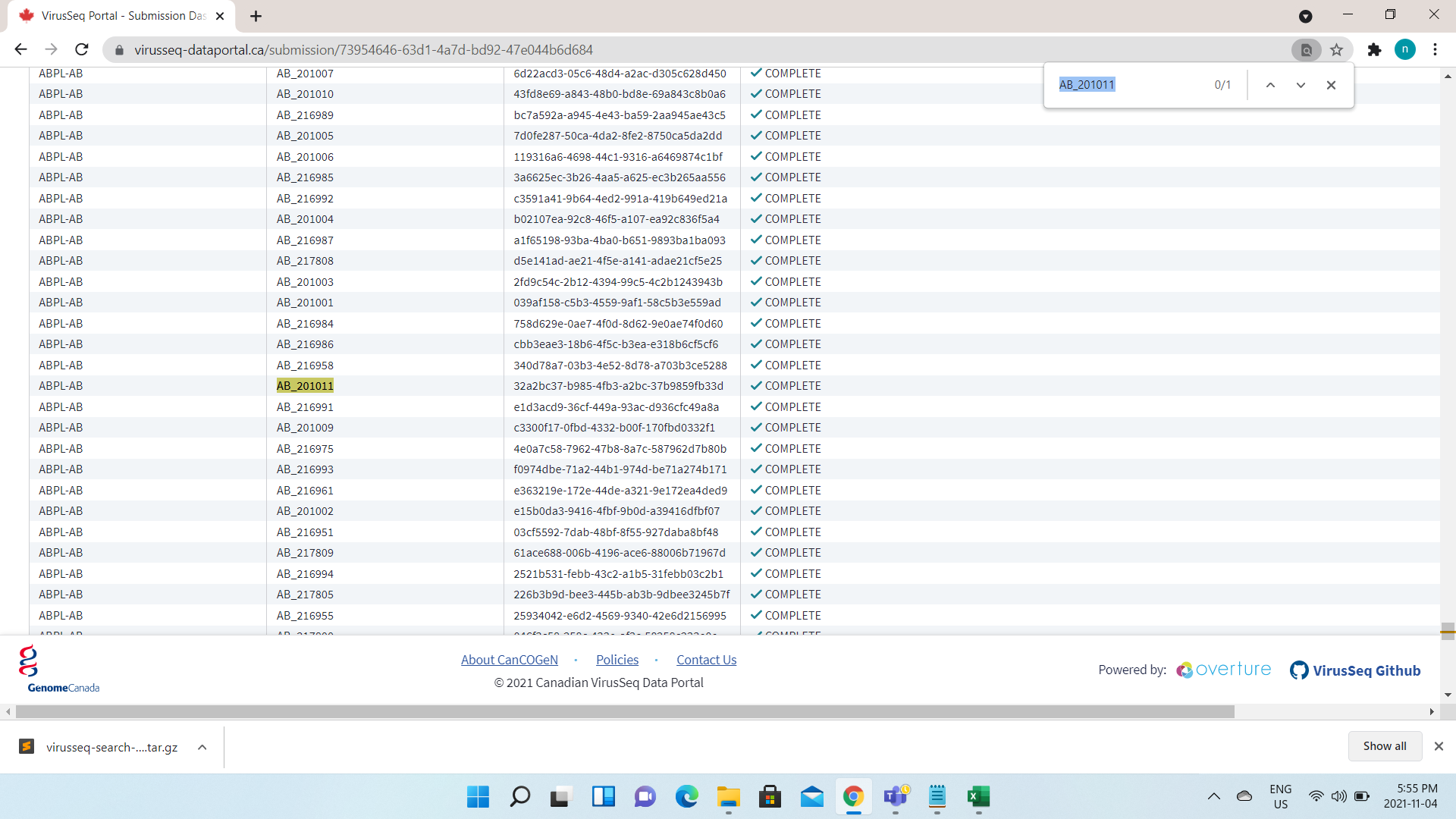Screen dimensions: 1456x819
Task: Navigate back with the back arrow
Action: pyautogui.click(x=20, y=49)
